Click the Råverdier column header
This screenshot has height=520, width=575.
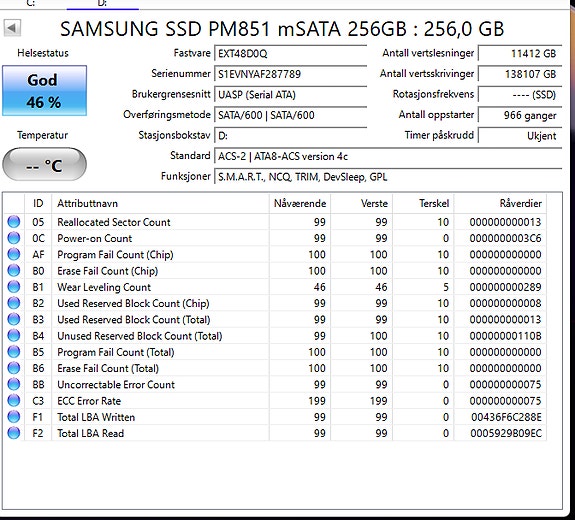(x=501, y=204)
